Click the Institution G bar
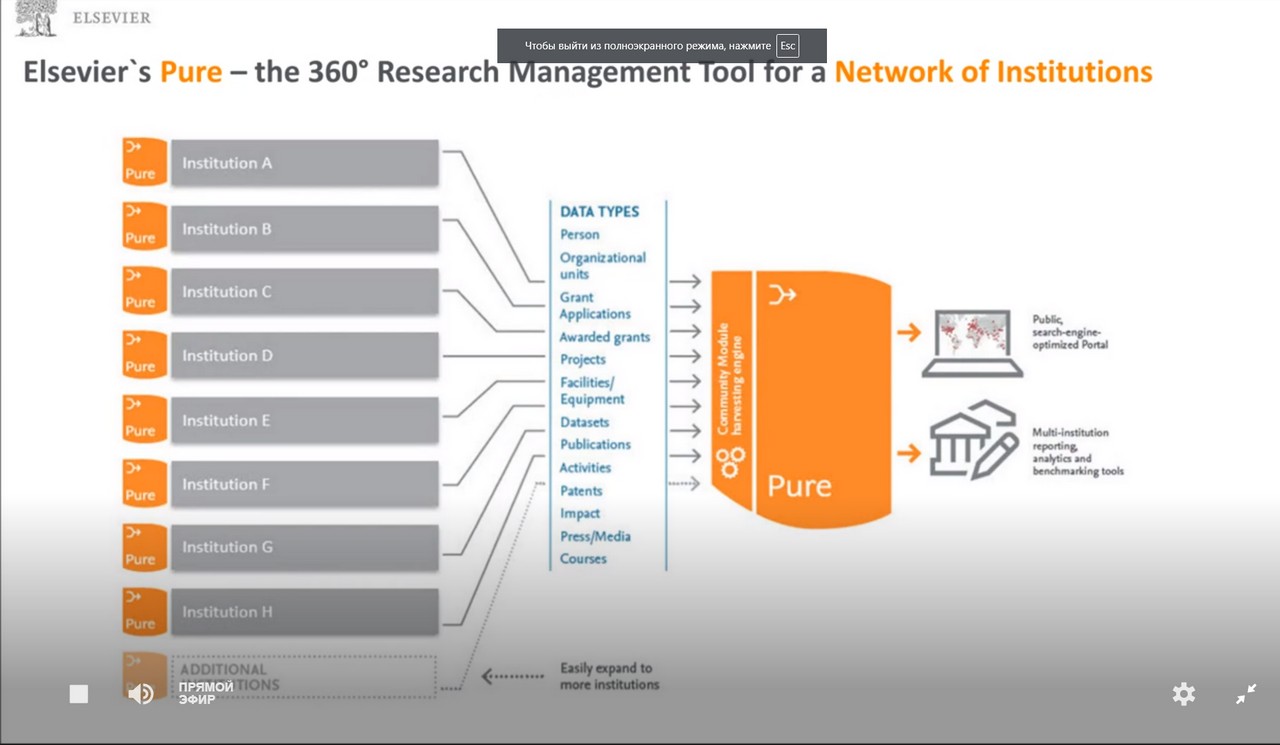Viewport: 1280px width, 745px height. click(305, 548)
